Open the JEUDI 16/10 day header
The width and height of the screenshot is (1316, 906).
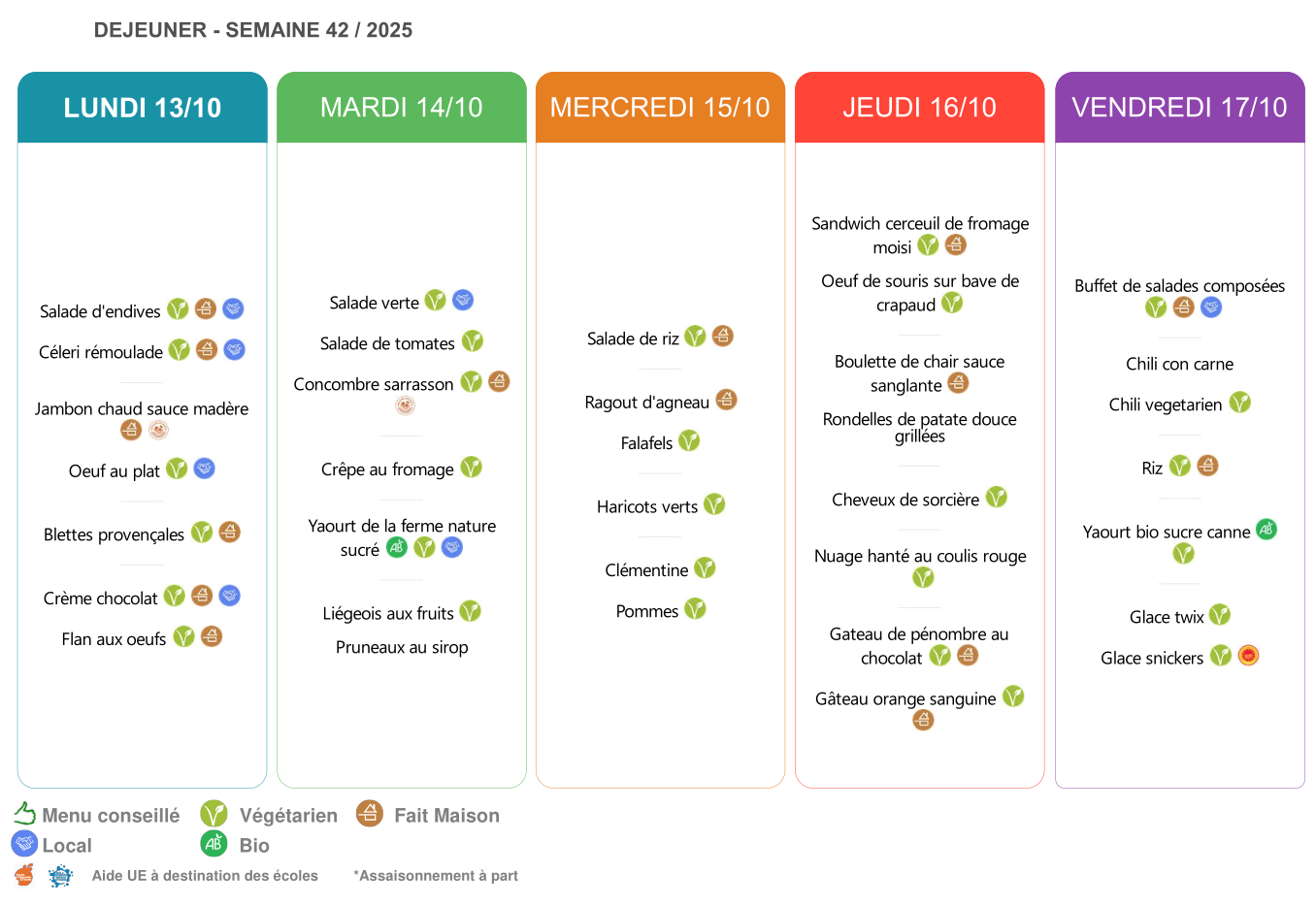point(919,108)
